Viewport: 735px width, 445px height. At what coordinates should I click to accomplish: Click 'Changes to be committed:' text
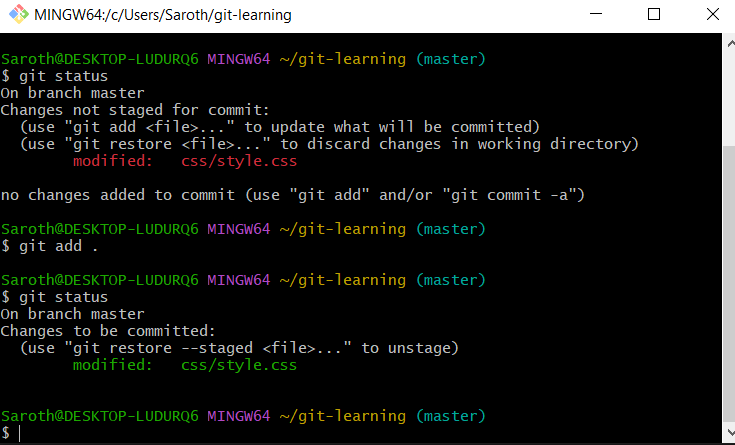(108, 331)
